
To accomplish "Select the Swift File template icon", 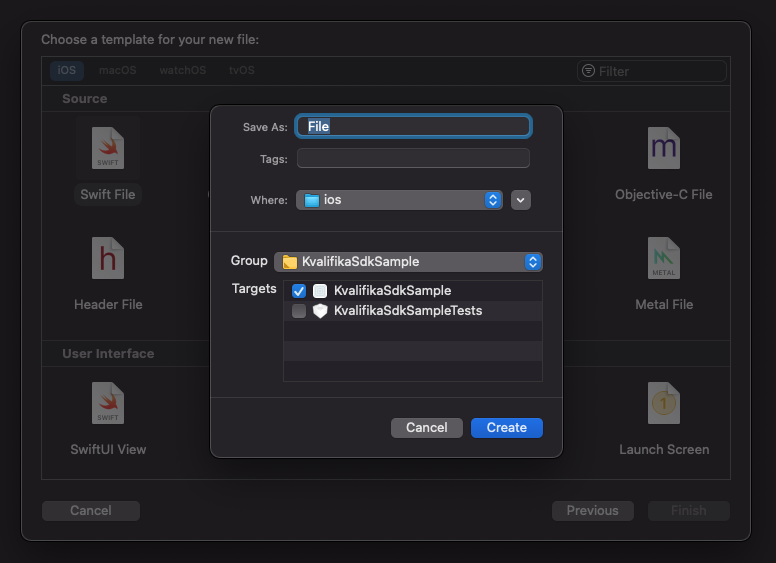I will 108,148.
